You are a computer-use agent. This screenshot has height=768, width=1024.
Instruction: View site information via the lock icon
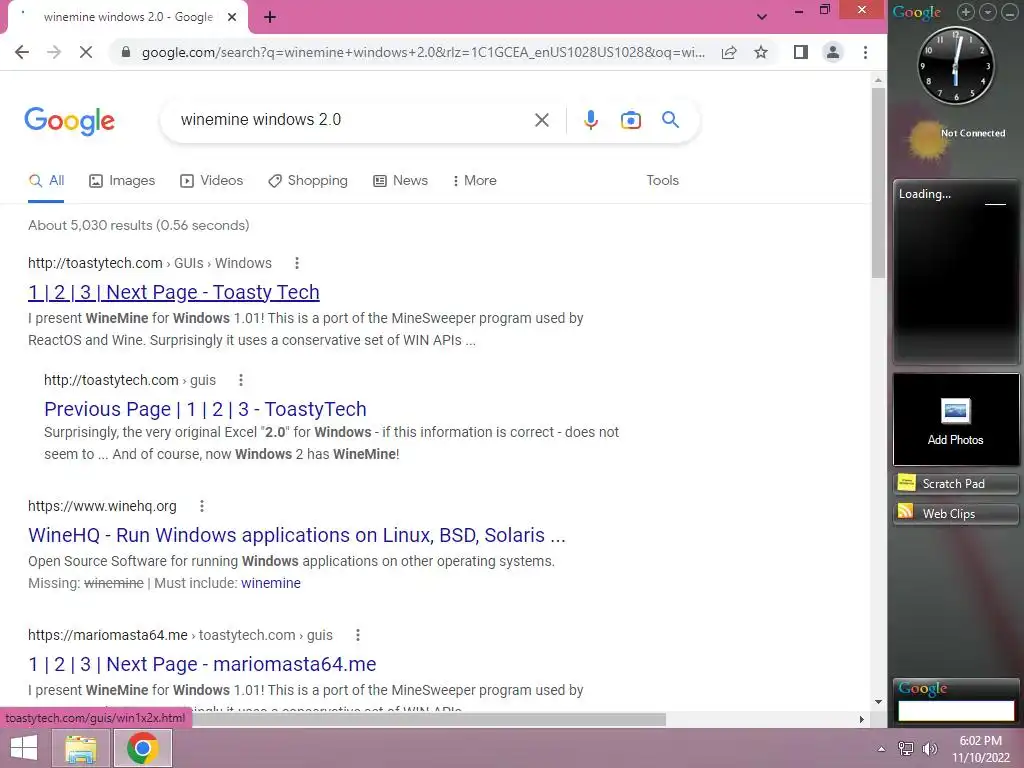tap(126, 52)
